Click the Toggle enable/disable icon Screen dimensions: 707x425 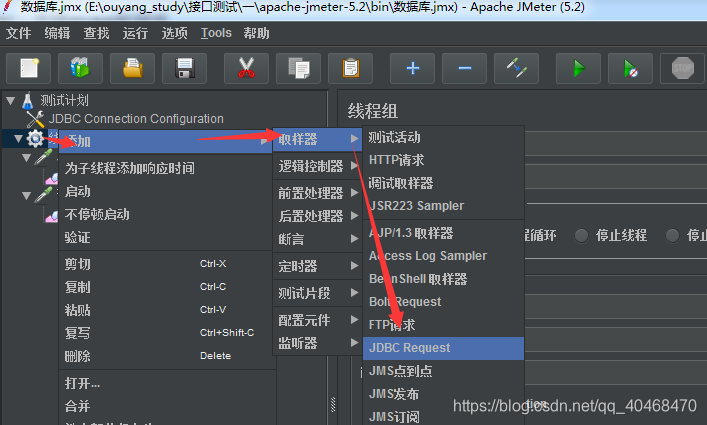pyautogui.click(x=517, y=69)
